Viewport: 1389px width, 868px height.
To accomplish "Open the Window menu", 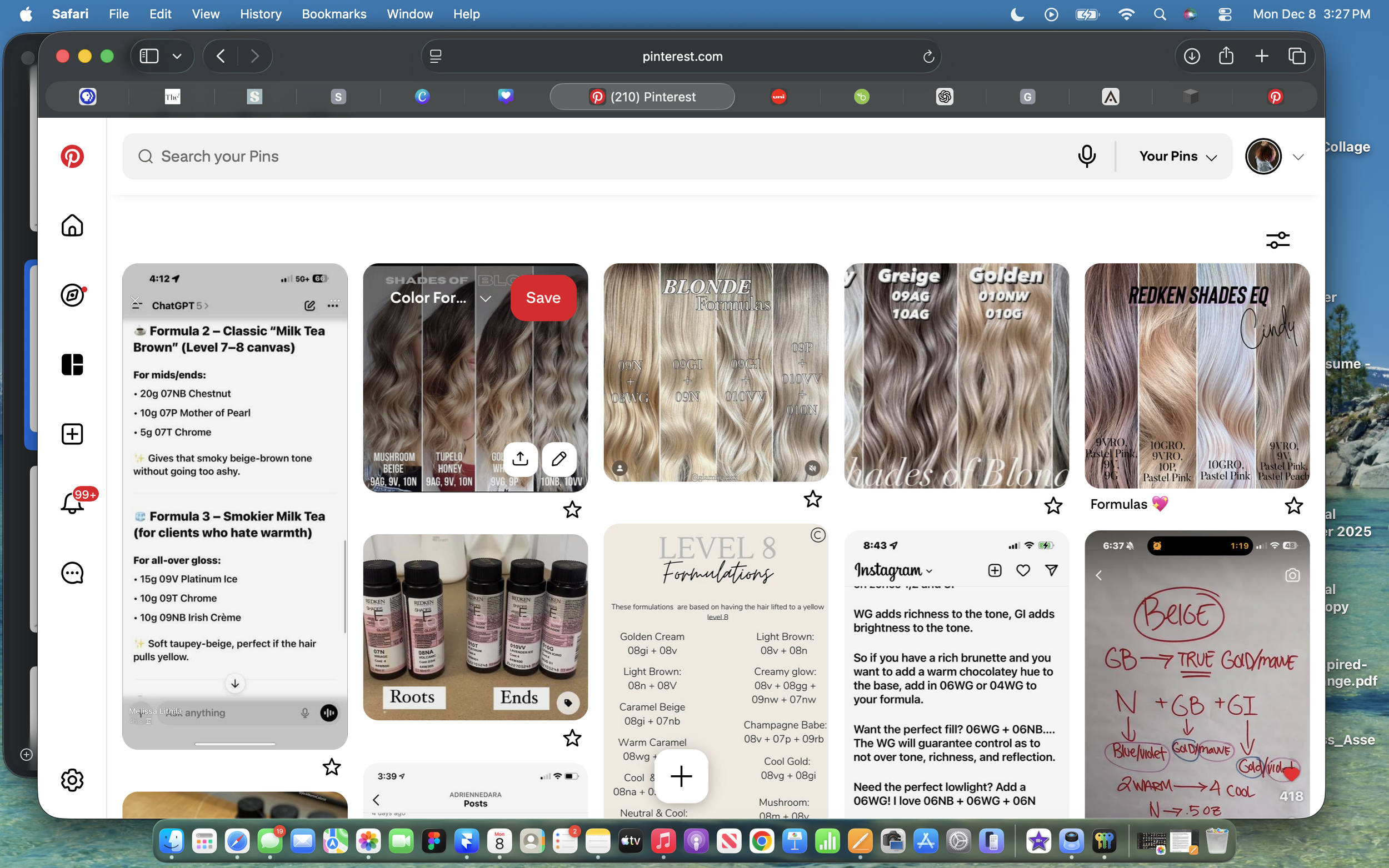I will click(409, 14).
